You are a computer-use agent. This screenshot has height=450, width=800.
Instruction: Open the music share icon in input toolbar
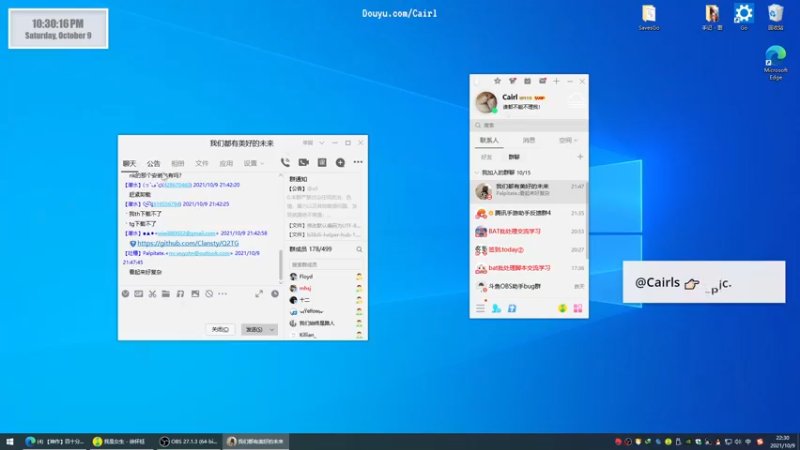[x=180, y=294]
